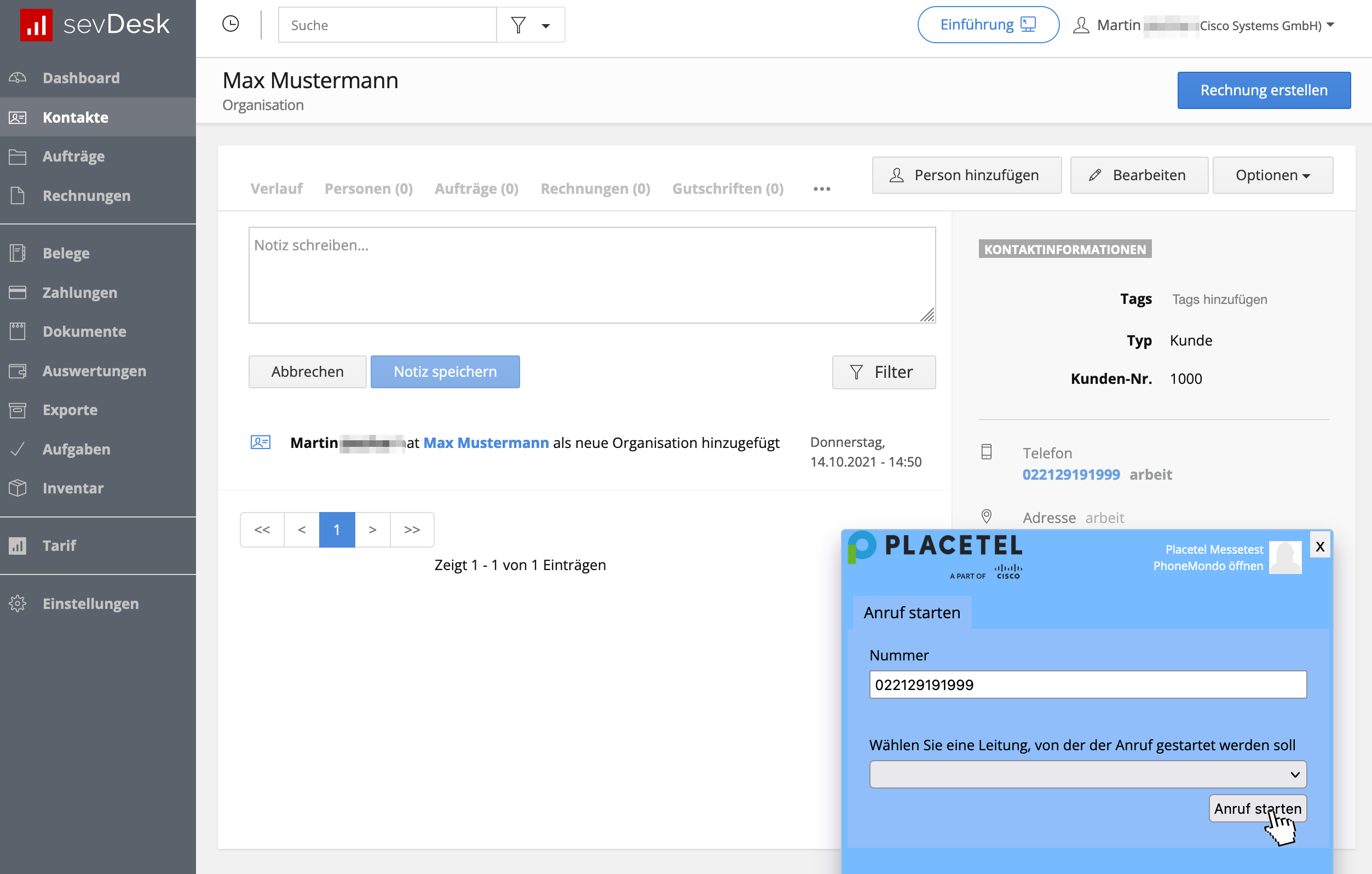The image size is (1372, 874).
Task: Click the Max Mustermann link in history
Action: 486,442
